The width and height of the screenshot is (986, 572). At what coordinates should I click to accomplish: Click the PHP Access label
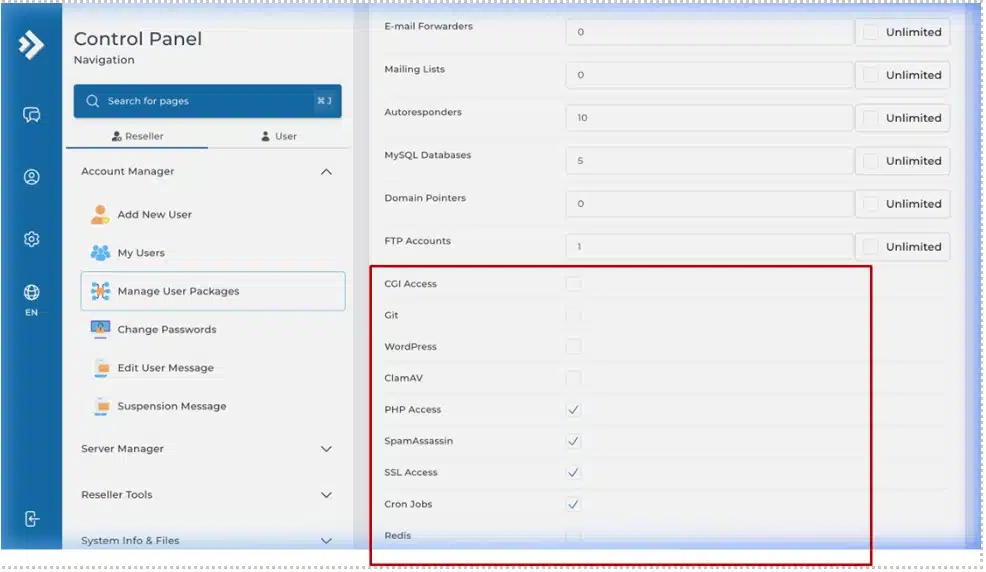tap(413, 409)
